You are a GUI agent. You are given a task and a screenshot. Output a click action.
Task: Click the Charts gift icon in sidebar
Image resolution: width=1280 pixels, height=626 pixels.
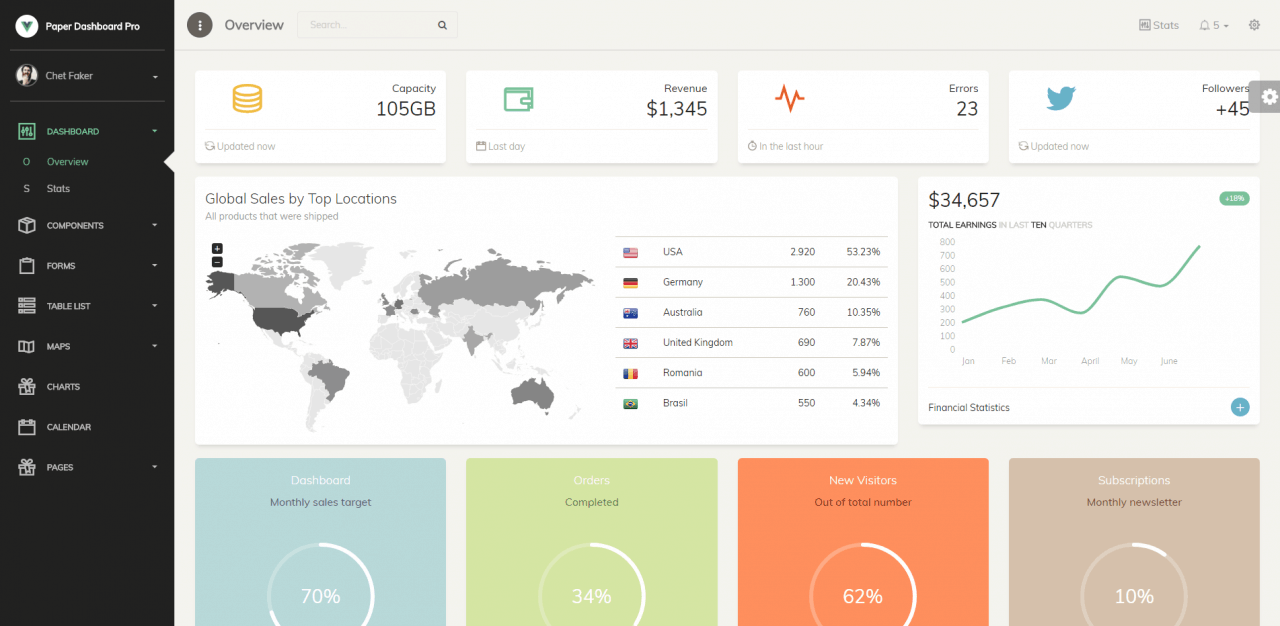pyautogui.click(x=27, y=386)
